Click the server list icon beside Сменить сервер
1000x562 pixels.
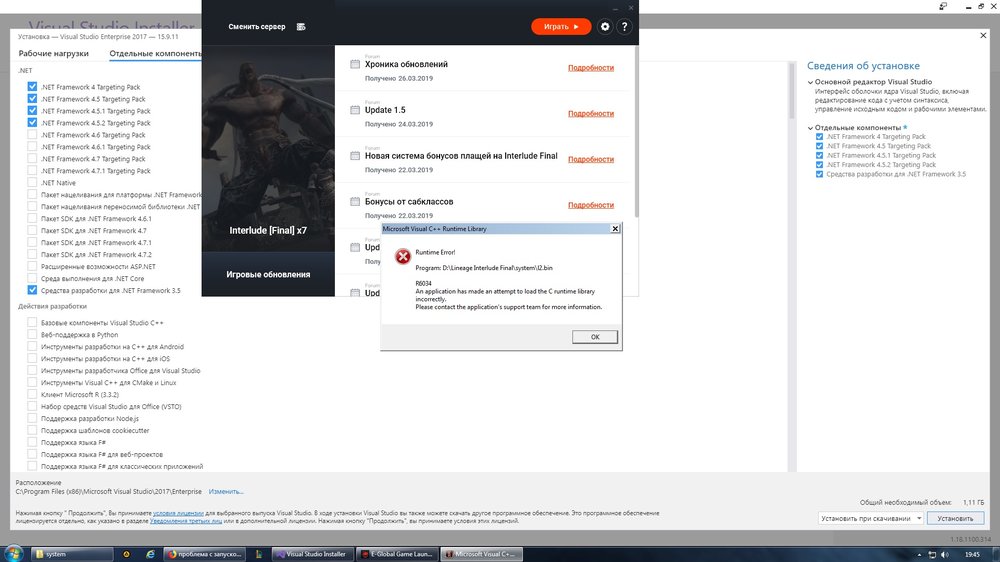click(x=301, y=27)
